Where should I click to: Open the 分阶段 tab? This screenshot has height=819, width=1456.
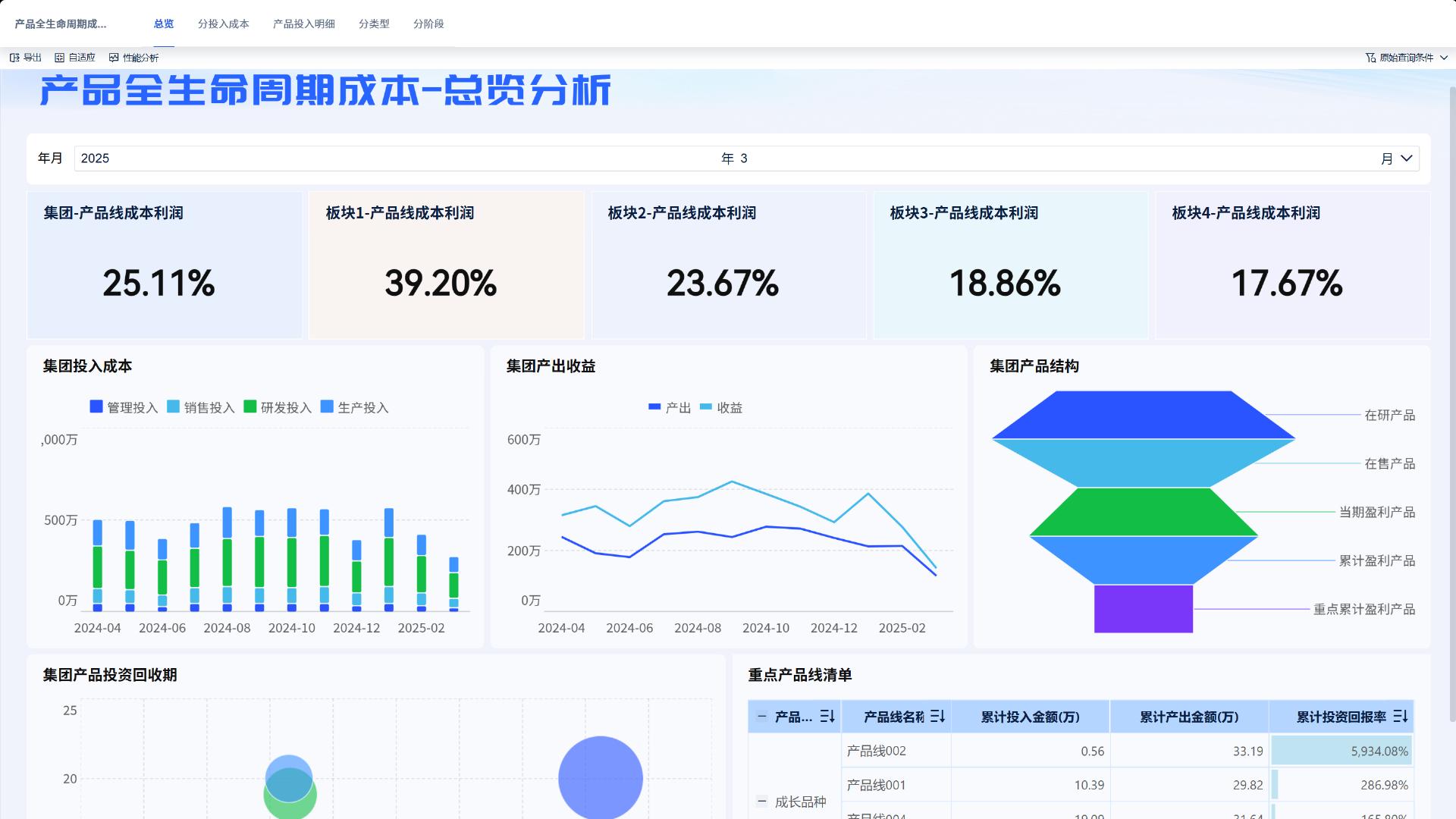[x=428, y=24]
